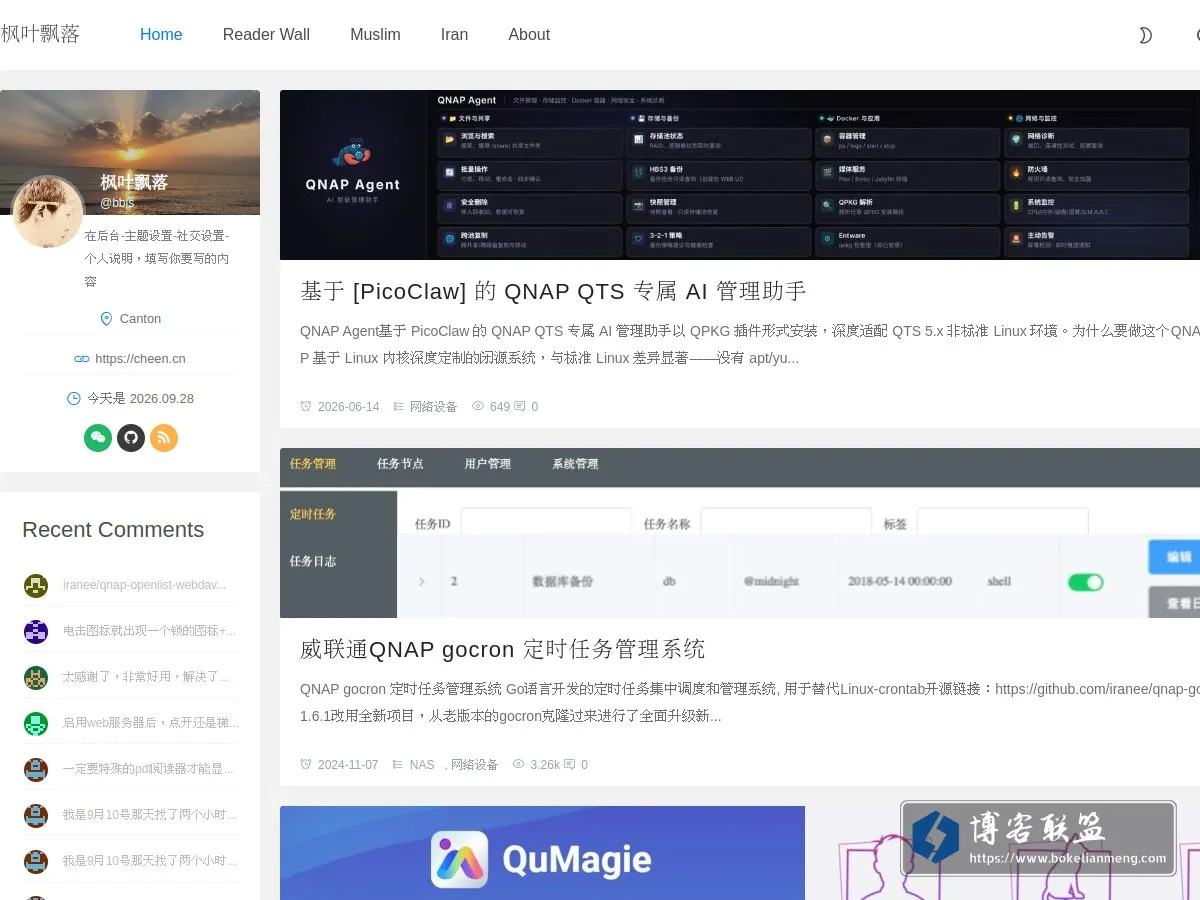
Task: Click the @bbis username in profile card
Action: pyautogui.click(x=117, y=203)
